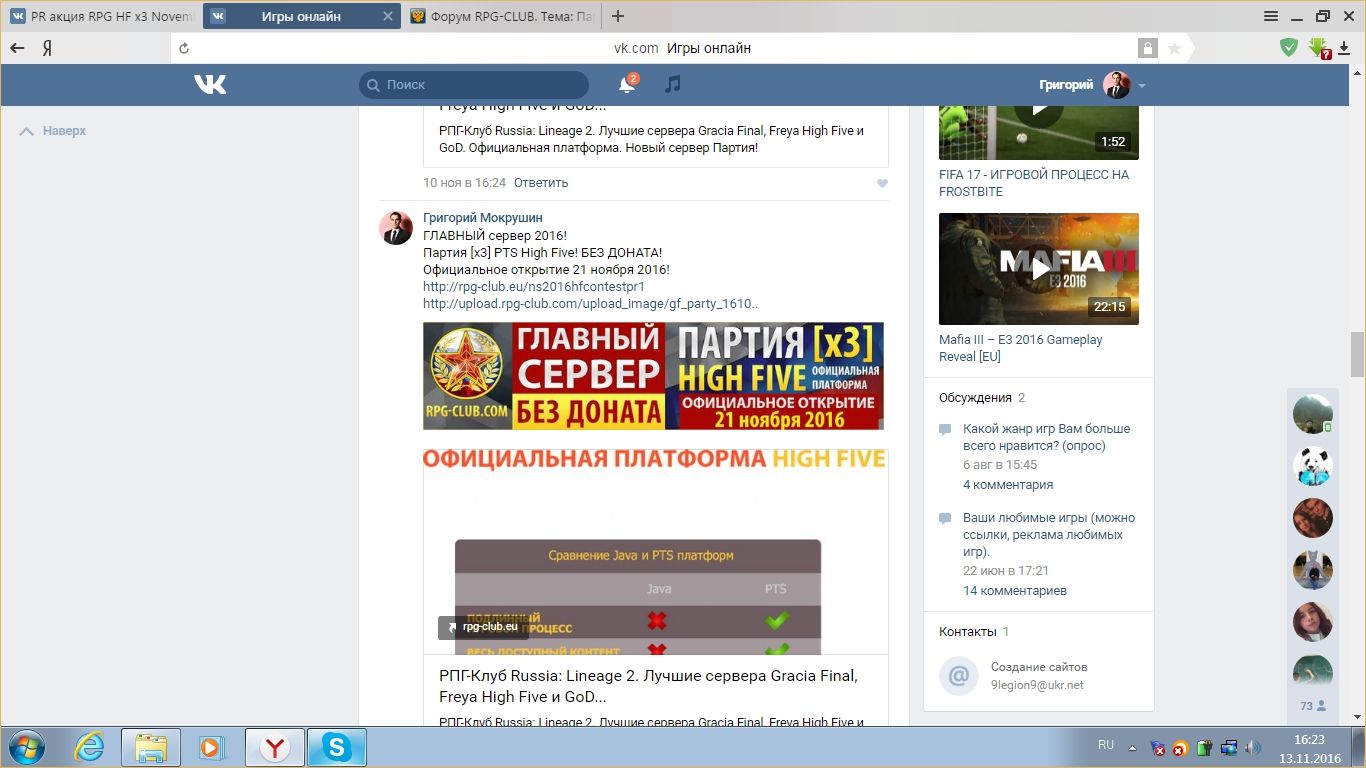The height and width of the screenshot is (768, 1366).
Task: Click the padlock security icon in the address bar
Action: click(x=1147, y=48)
